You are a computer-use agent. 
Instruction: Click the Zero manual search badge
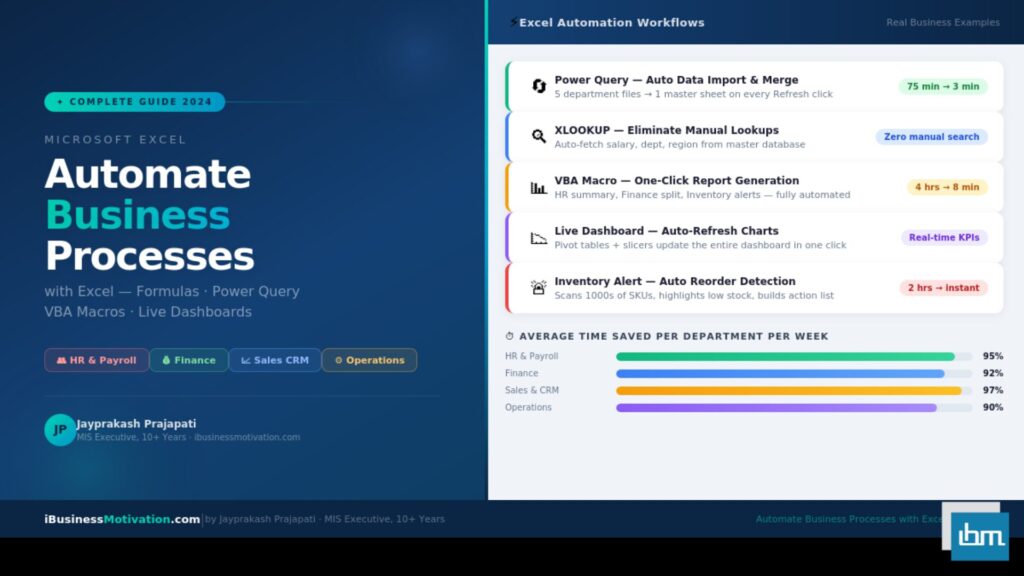[x=931, y=136]
